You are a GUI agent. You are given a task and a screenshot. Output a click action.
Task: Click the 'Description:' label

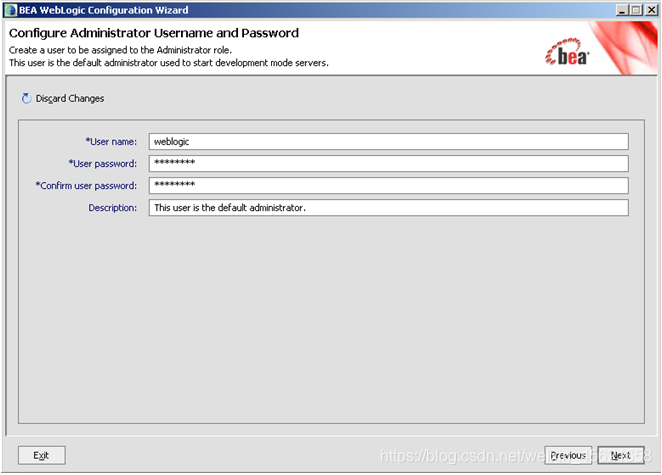pyautogui.click(x=112, y=207)
